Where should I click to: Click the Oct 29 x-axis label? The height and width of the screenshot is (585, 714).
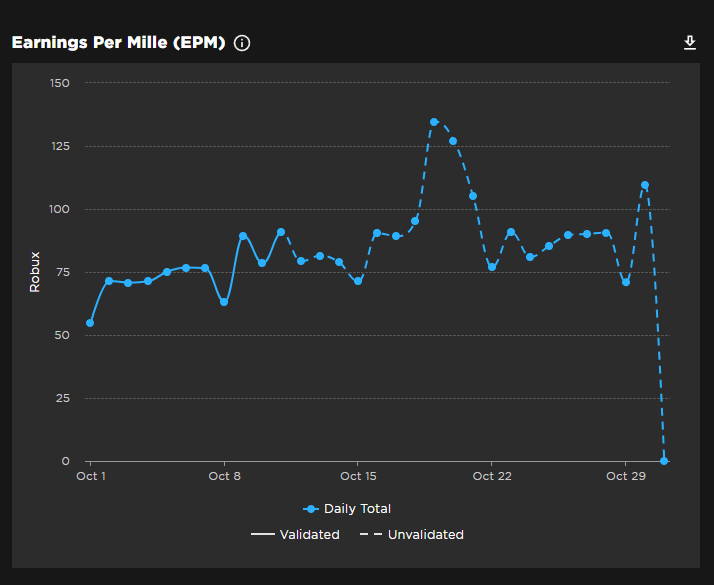click(x=626, y=476)
